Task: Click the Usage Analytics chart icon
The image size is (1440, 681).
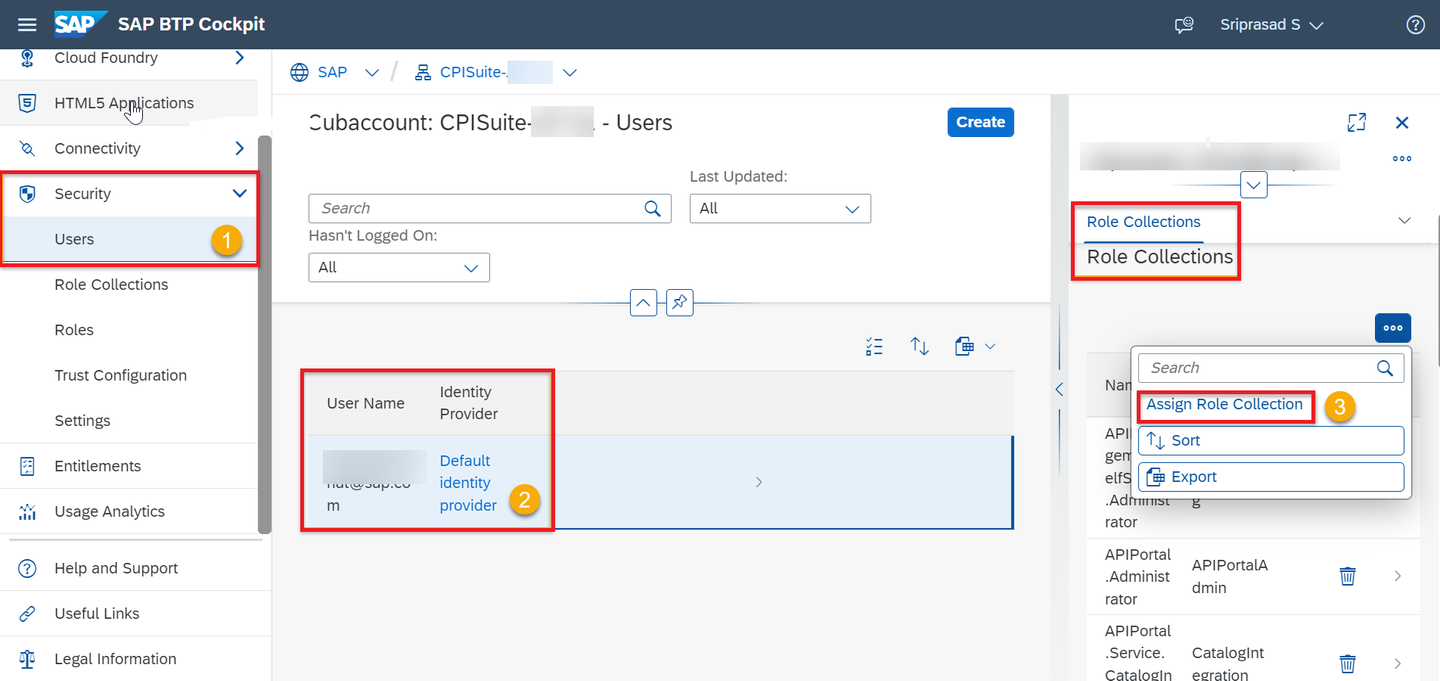Action: (x=28, y=512)
